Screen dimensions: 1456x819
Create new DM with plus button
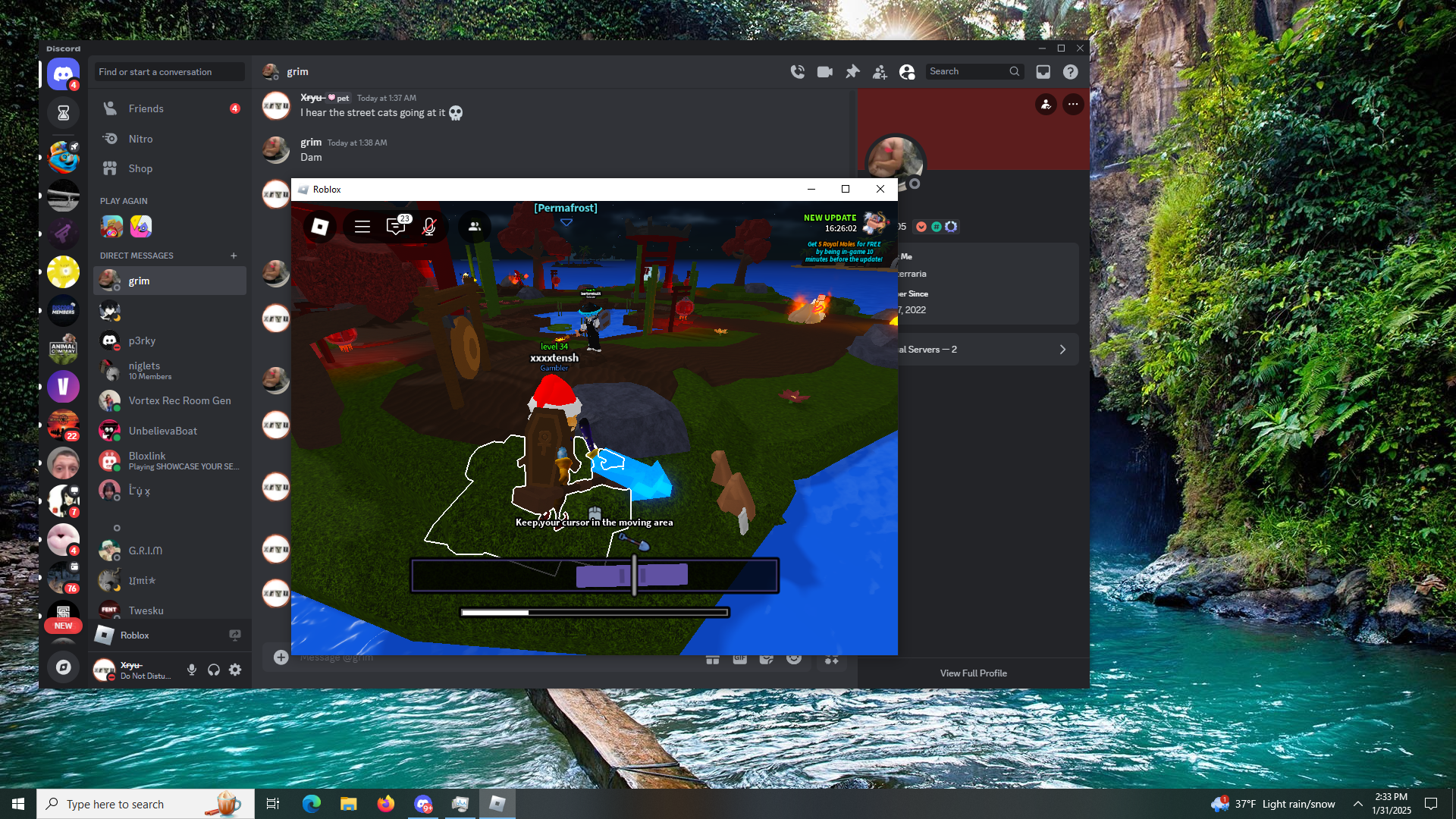tap(234, 256)
